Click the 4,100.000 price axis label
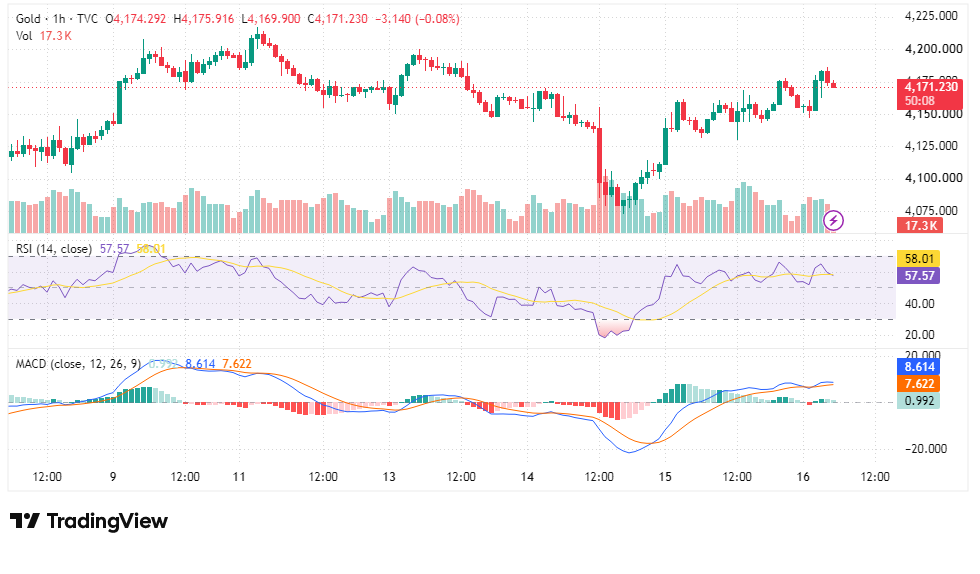Screen dimensions: 980x574 click(x=933, y=178)
